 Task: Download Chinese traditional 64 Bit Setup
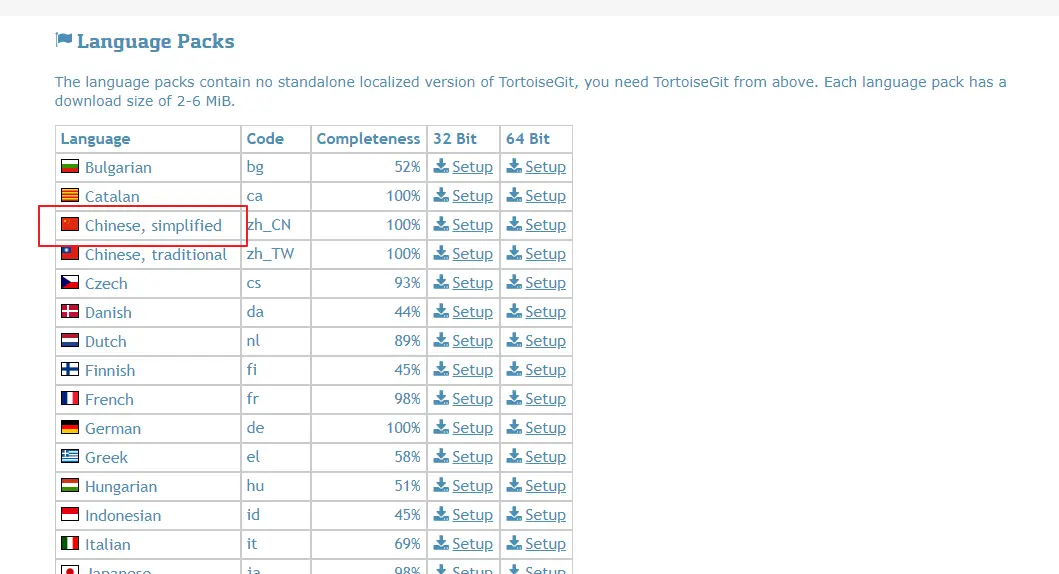[536, 254]
